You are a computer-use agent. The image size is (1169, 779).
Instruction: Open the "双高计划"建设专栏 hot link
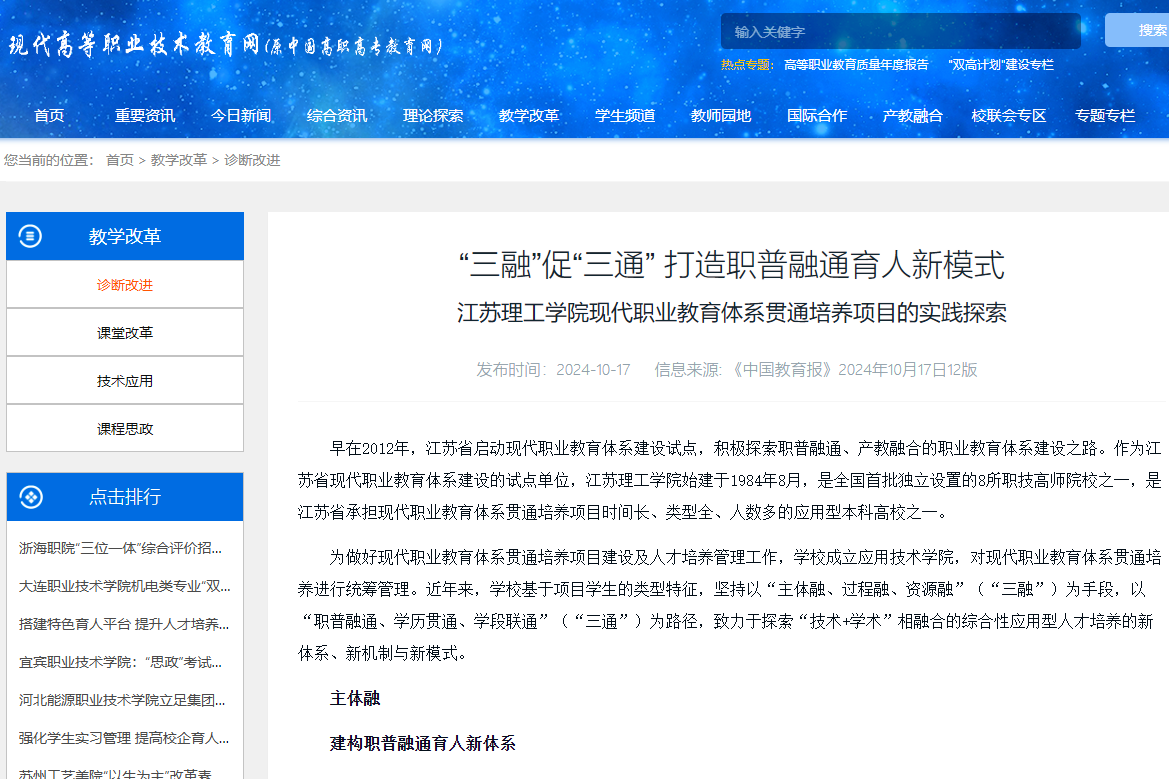point(1000,65)
